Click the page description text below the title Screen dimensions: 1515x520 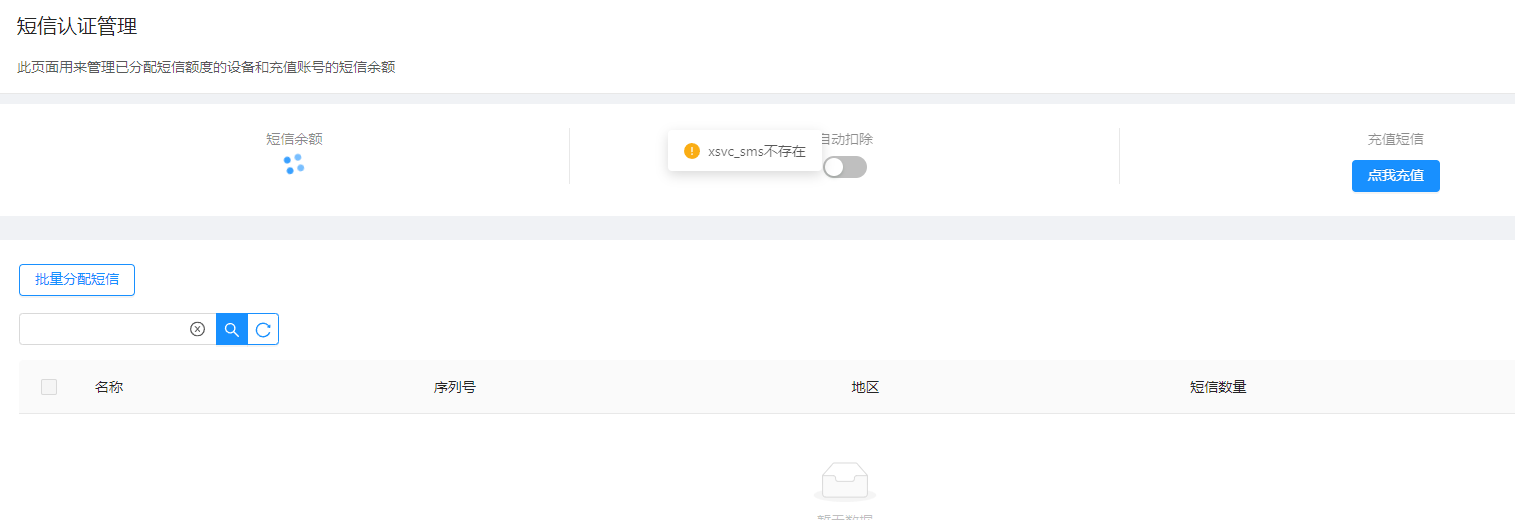206,68
